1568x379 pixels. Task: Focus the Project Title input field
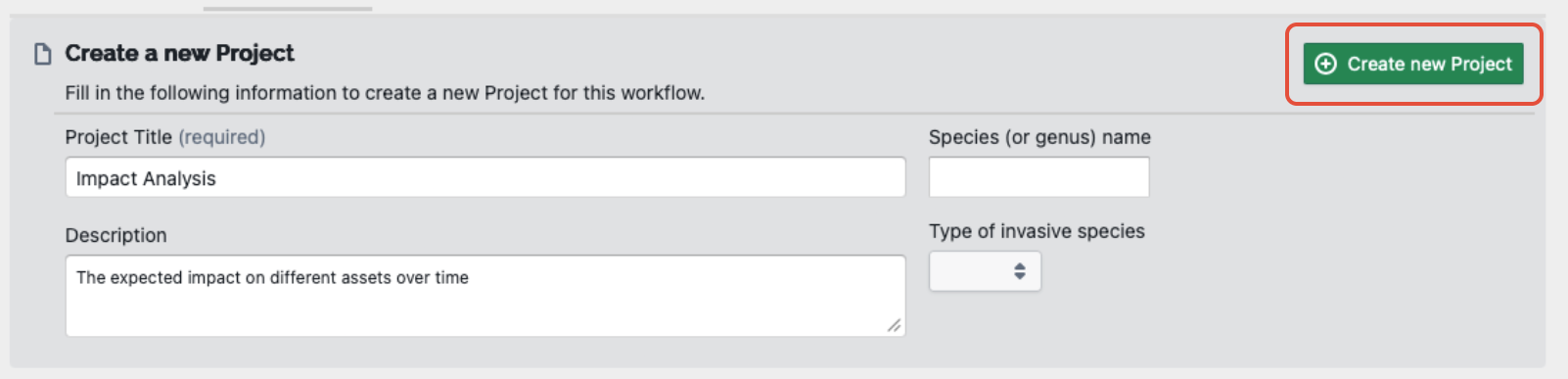[485, 177]
